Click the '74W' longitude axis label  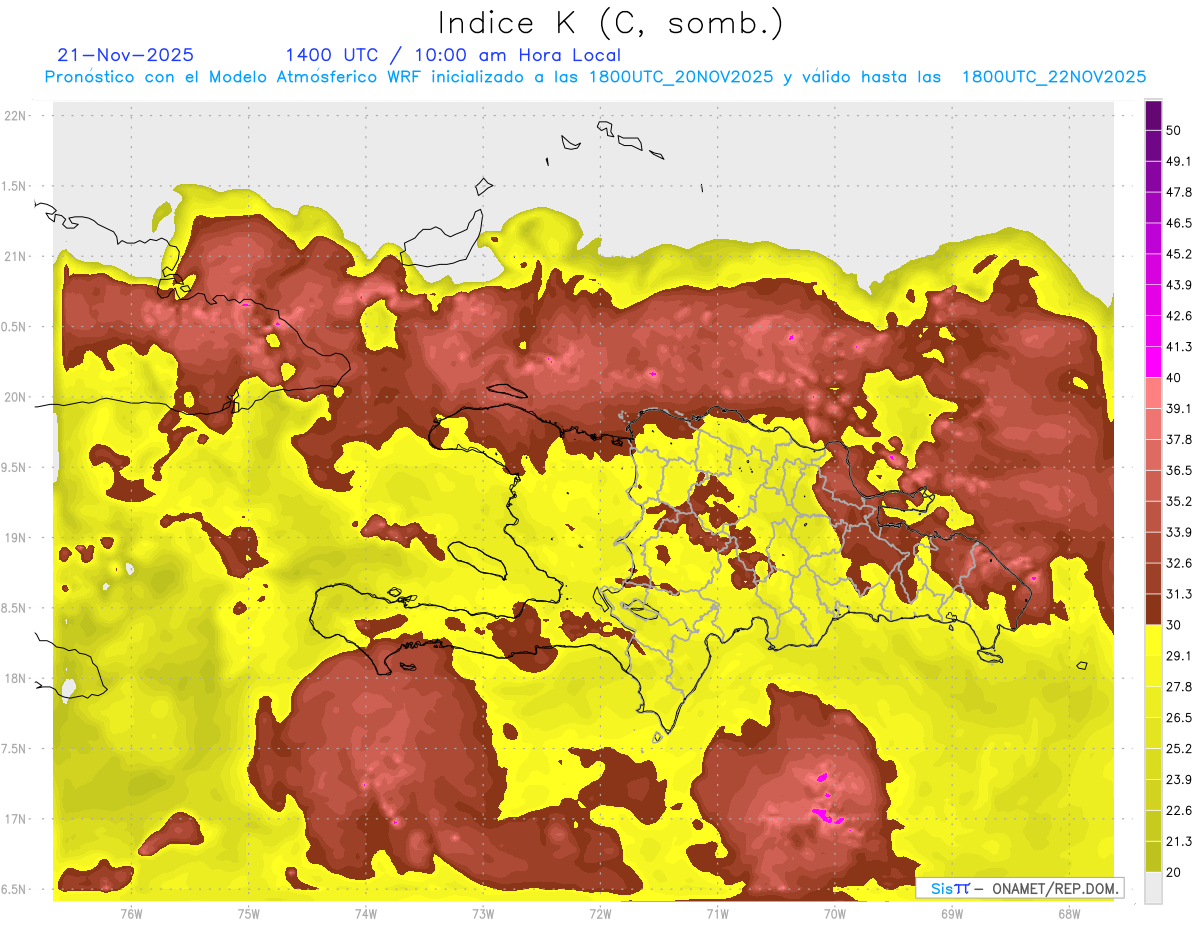(366, 914)
